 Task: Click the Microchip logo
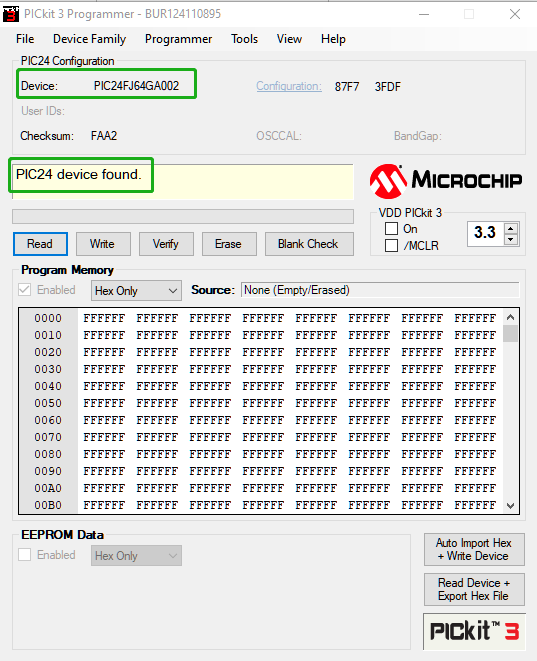pos(446,181)
